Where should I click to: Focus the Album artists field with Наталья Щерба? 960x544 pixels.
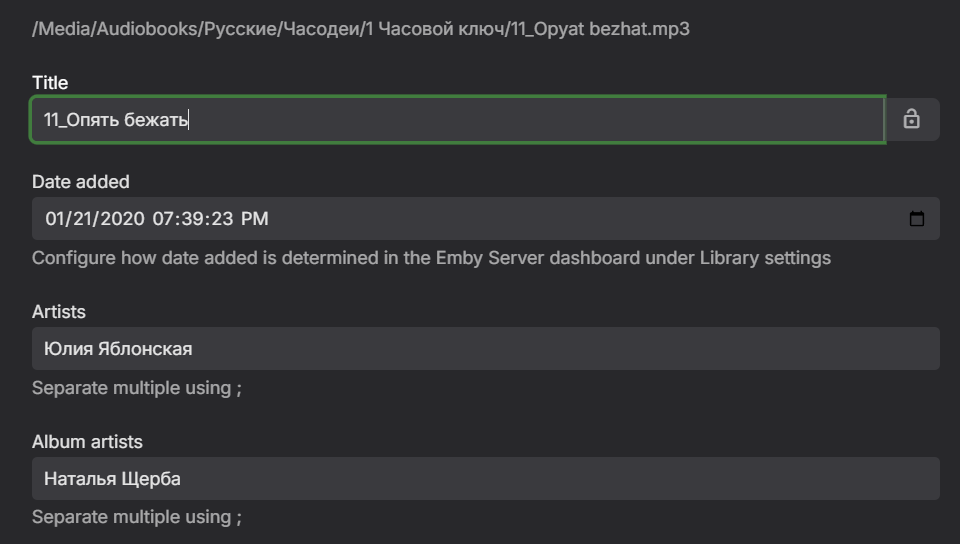coord(485,479)
